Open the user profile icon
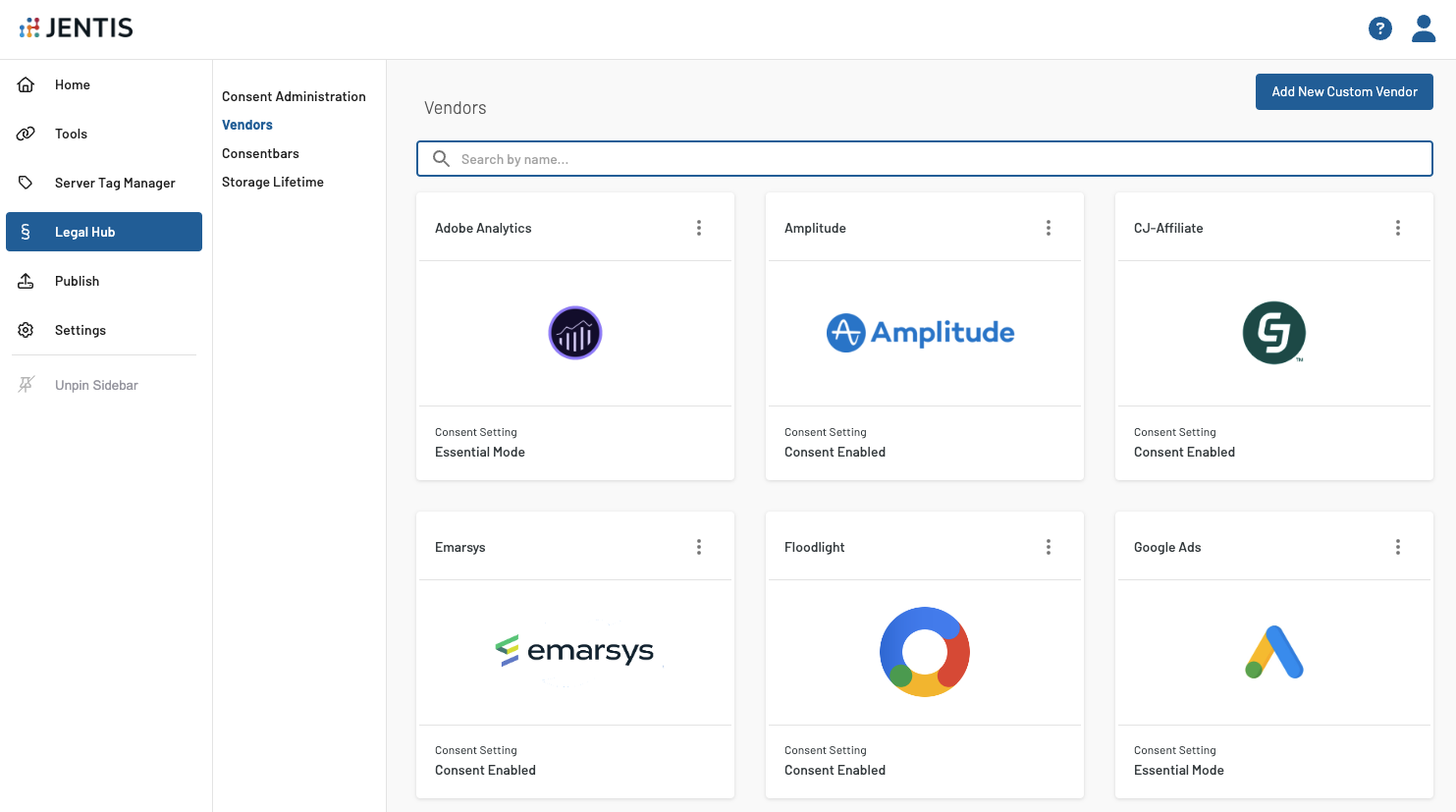1456x812 pixels. coord(1424,28)
